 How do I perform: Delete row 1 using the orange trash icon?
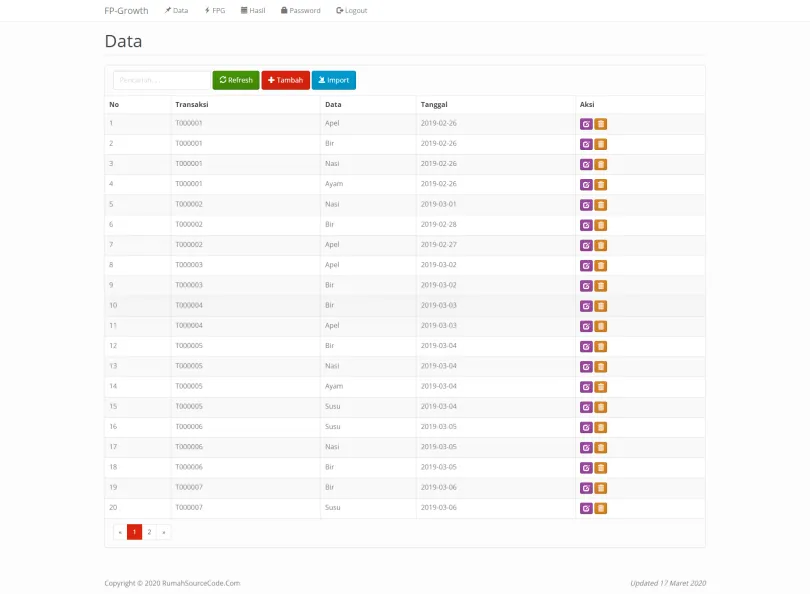click(x=601, y=124)
